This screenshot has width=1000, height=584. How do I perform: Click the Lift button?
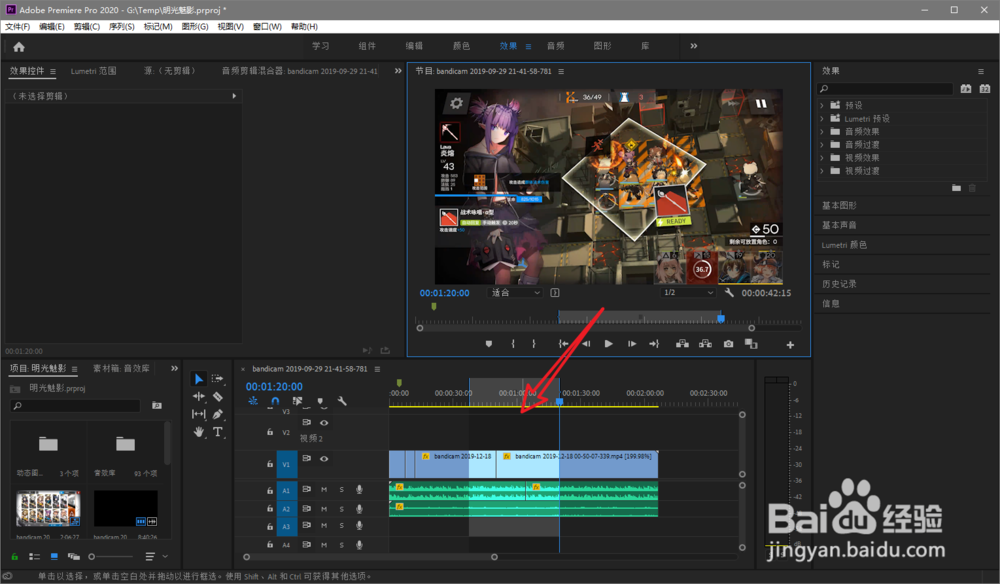[682, 344]
